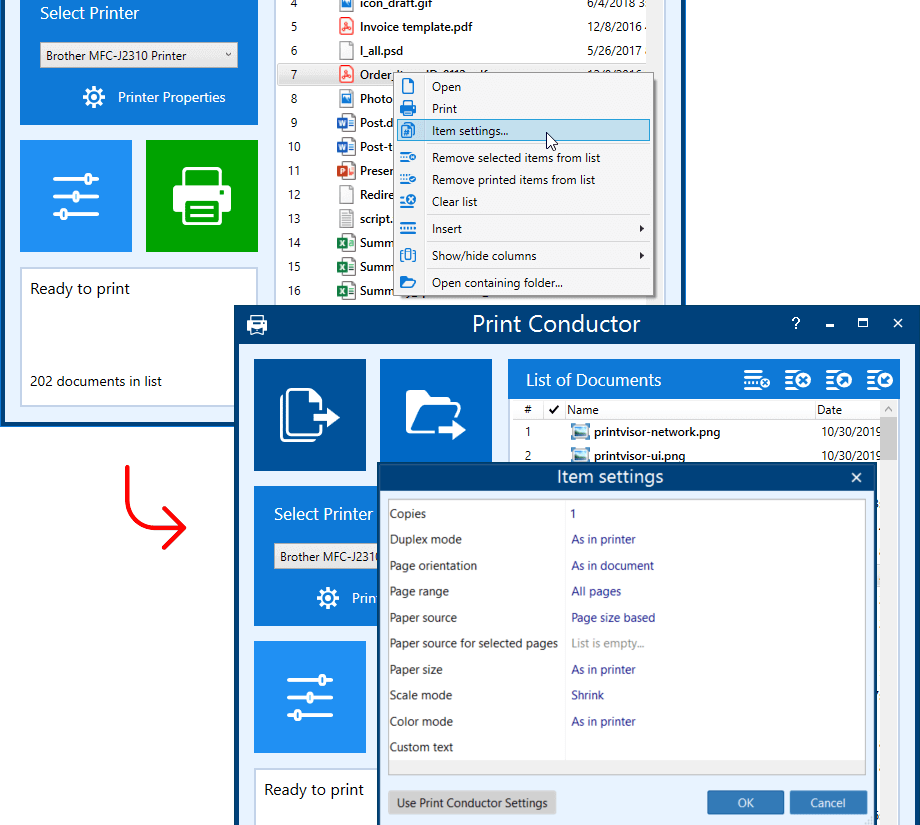This screenshot has height=825, width=920.
Task: Expand the Show/hide columns submenu arrow
Action: coord(641,256)
